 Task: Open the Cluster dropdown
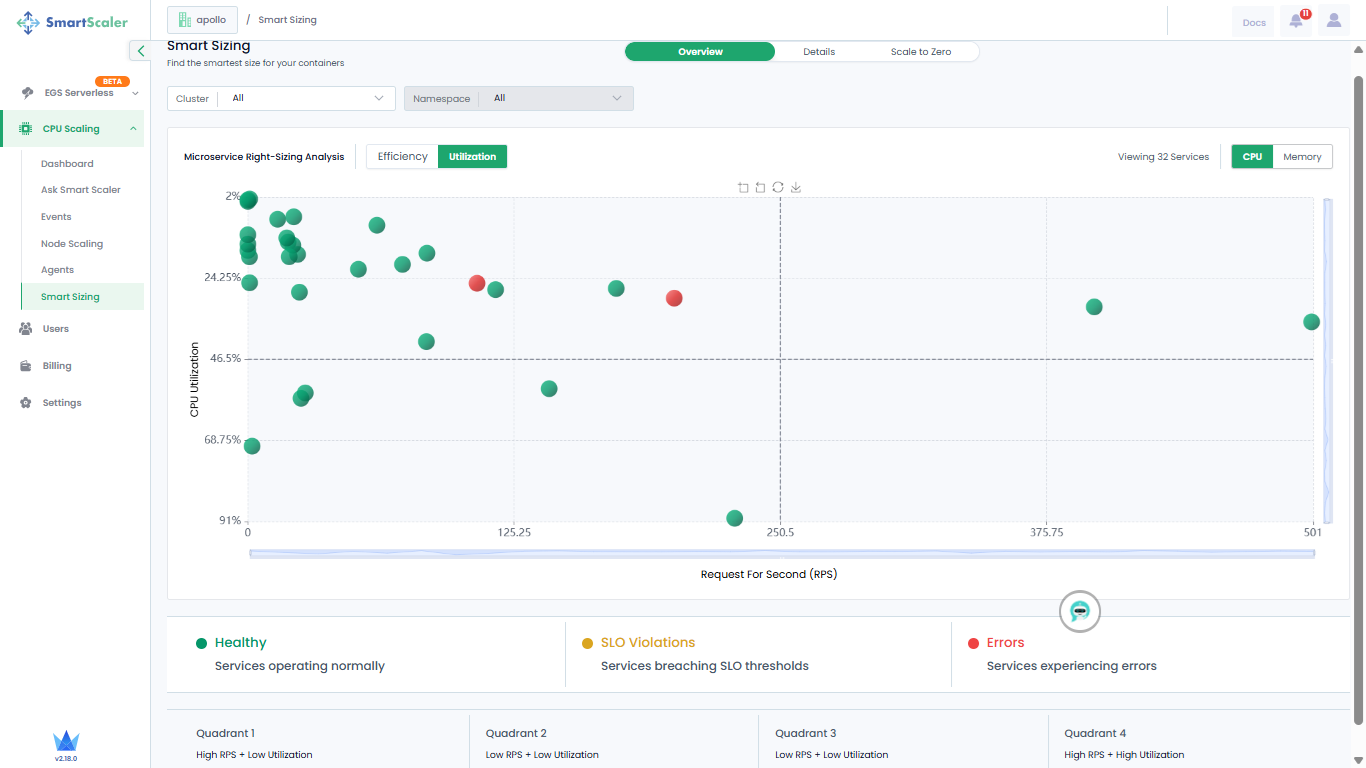pyautogui.click(x=282, y=98)
